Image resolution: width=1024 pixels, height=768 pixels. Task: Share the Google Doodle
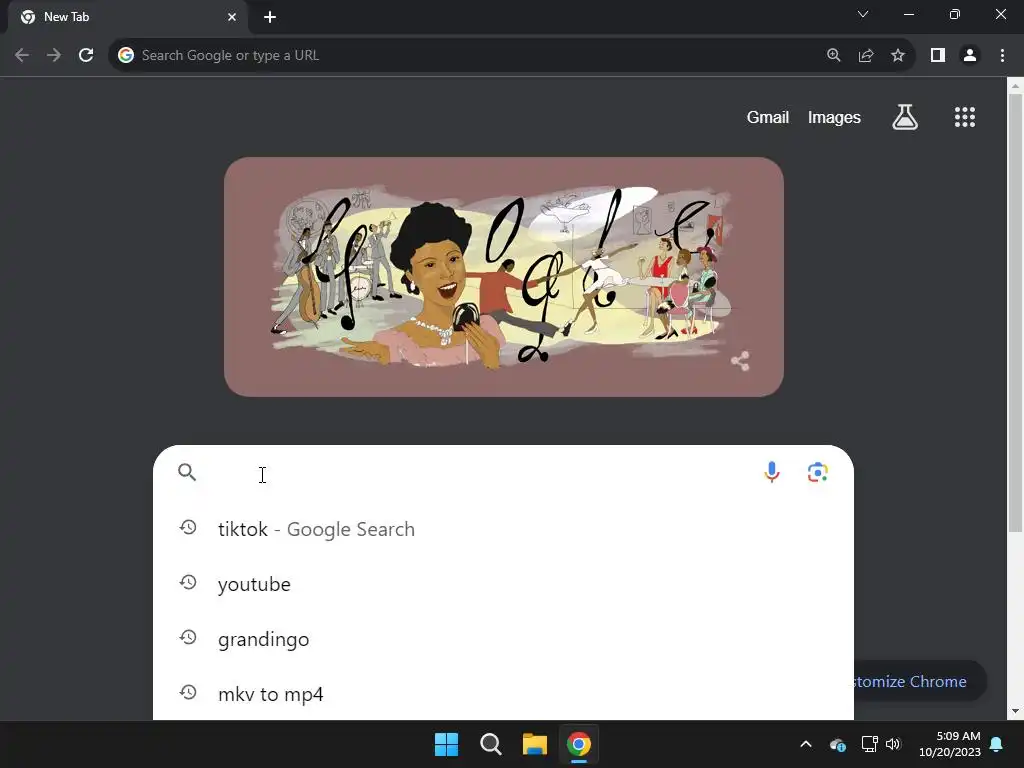740,360
